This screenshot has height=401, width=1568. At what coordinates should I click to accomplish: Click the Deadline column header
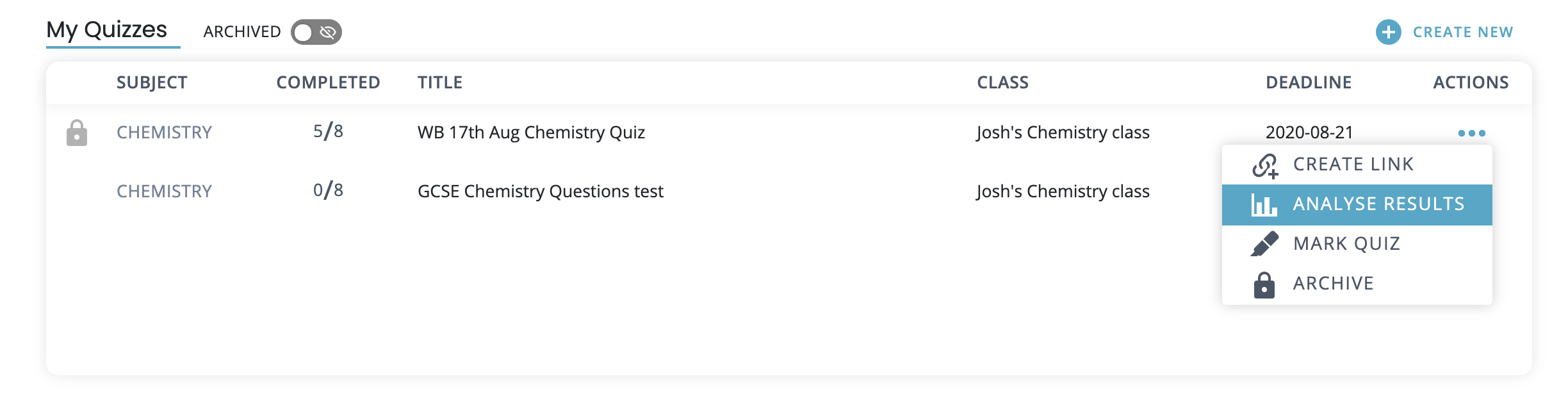1309,83
